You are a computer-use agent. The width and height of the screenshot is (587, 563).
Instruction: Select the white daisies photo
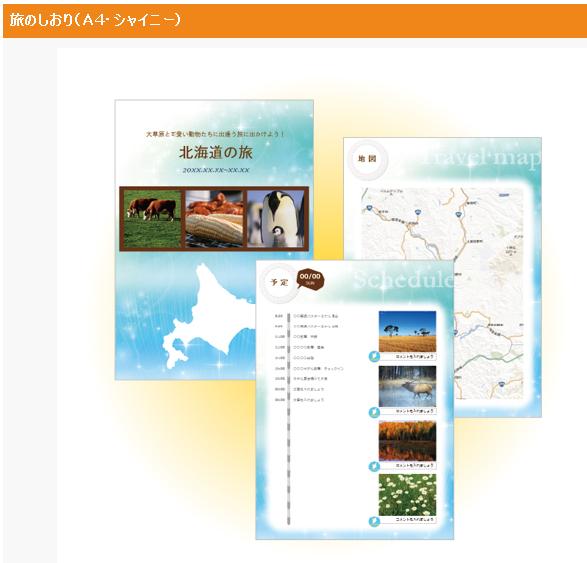(x=407, y=495)
